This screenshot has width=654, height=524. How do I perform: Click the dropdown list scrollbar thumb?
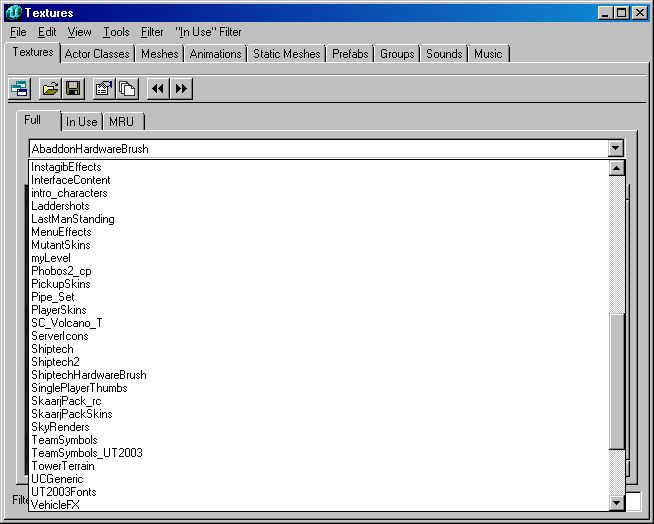point(616,381)
